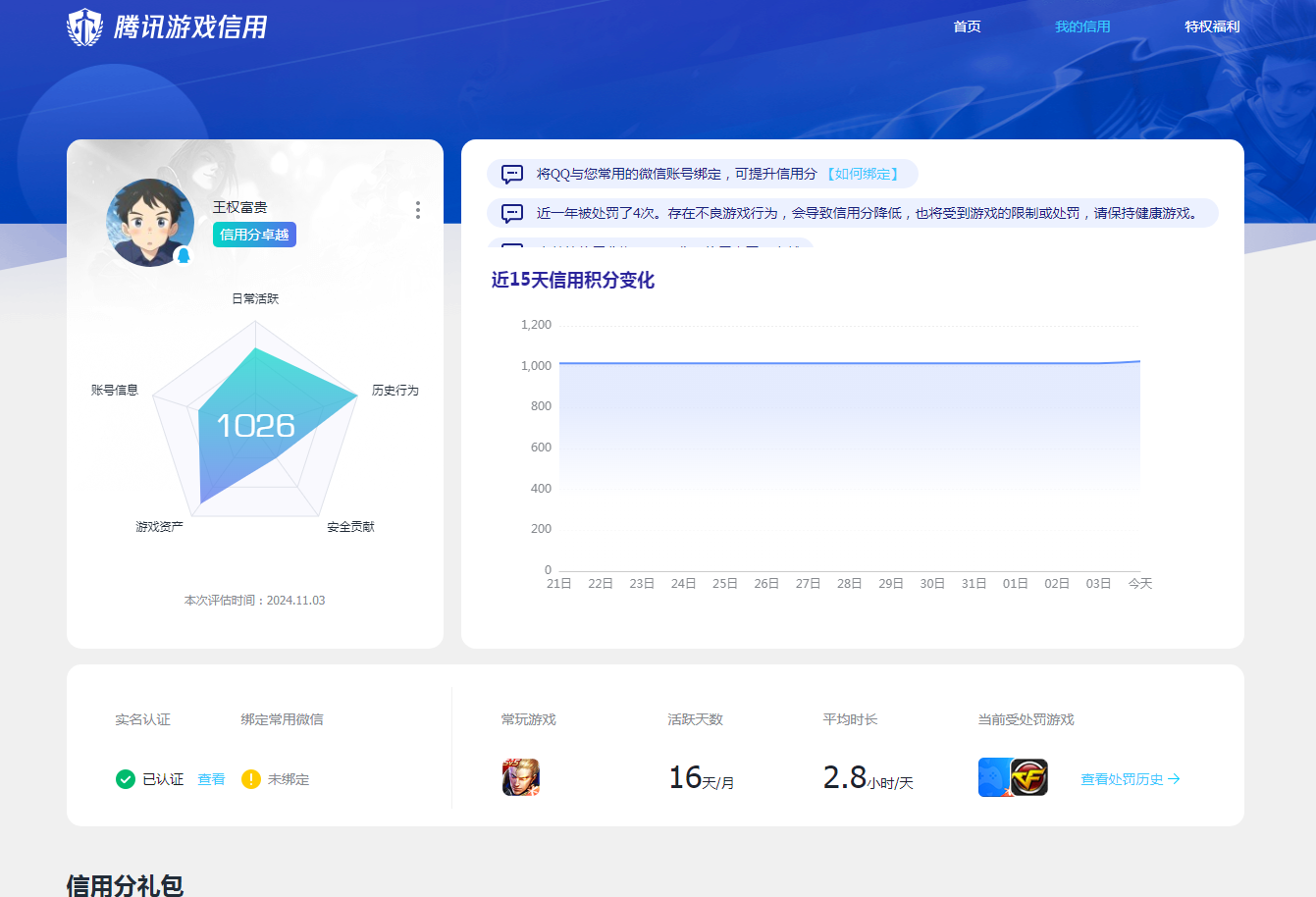
Task: Click the 28日 label on chart axis
Action: pos(850,583)
